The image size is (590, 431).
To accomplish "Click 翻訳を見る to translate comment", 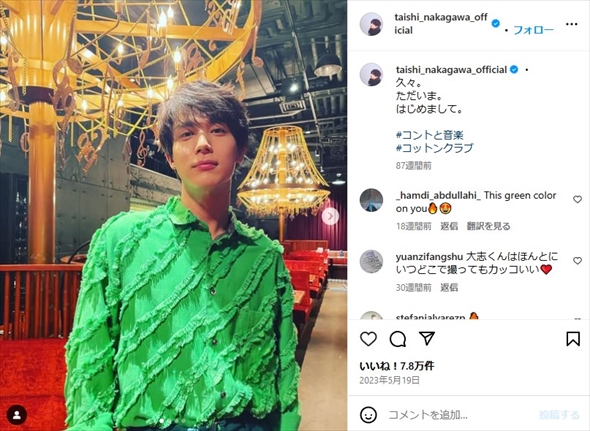I will click(488, 226).
